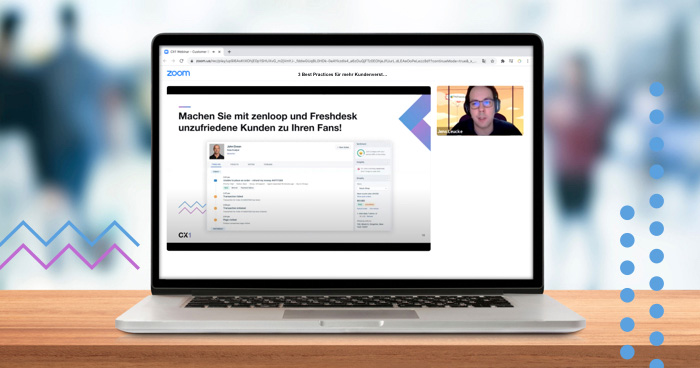Click the lock icon beside zoom.us
The image size is (700, 368).
coord(192,61)
